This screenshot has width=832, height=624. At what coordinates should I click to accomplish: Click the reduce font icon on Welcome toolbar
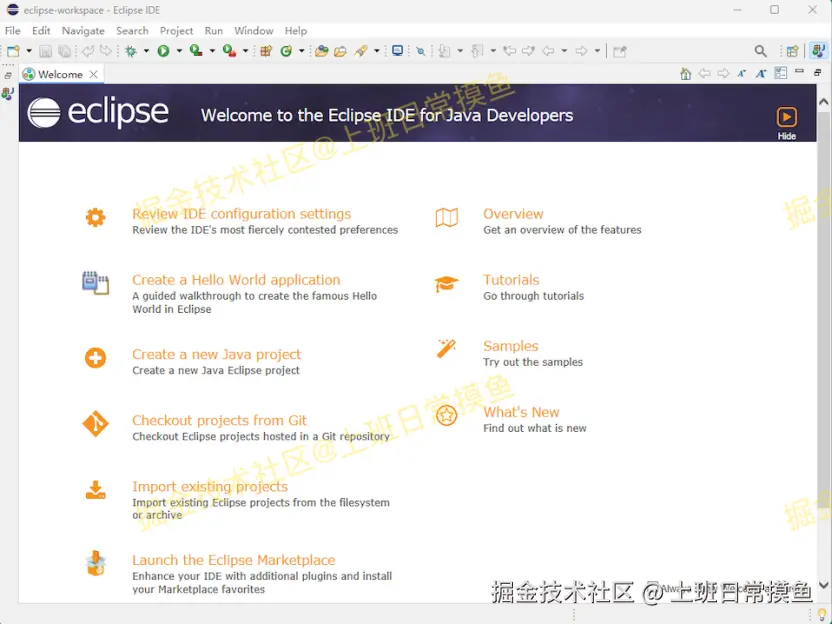(x=741, y=72)
